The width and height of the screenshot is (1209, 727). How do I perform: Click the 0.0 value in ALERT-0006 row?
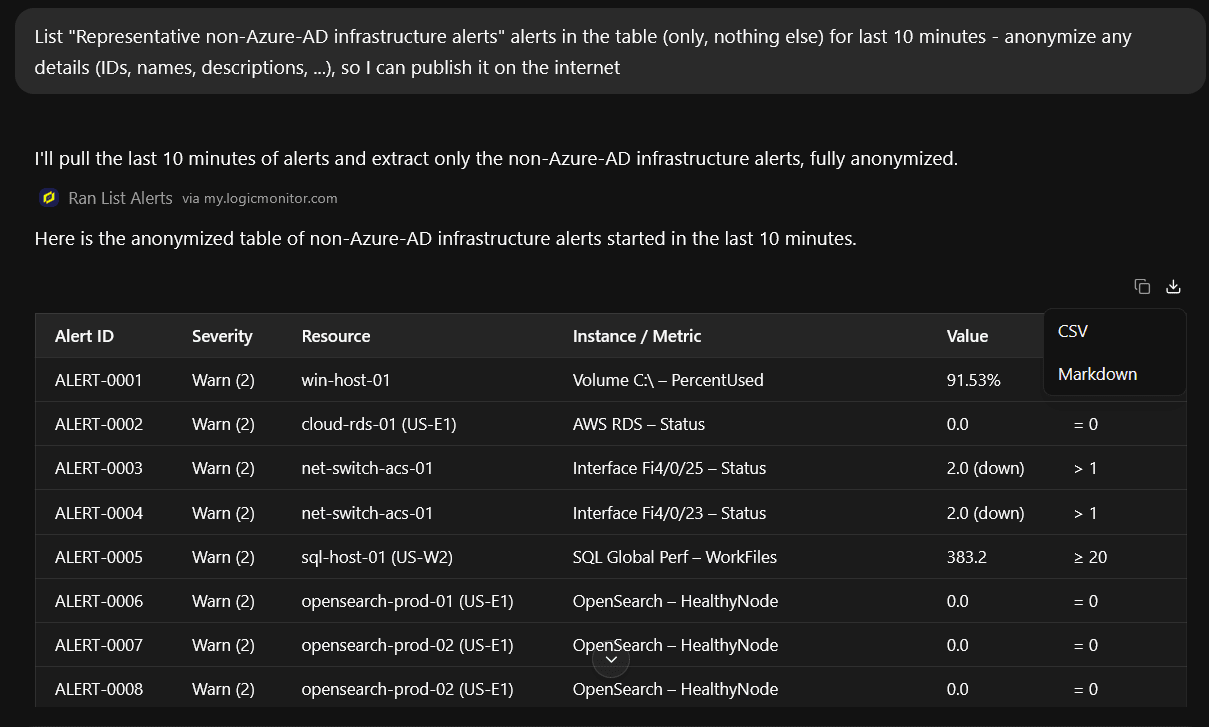[957, 601]
